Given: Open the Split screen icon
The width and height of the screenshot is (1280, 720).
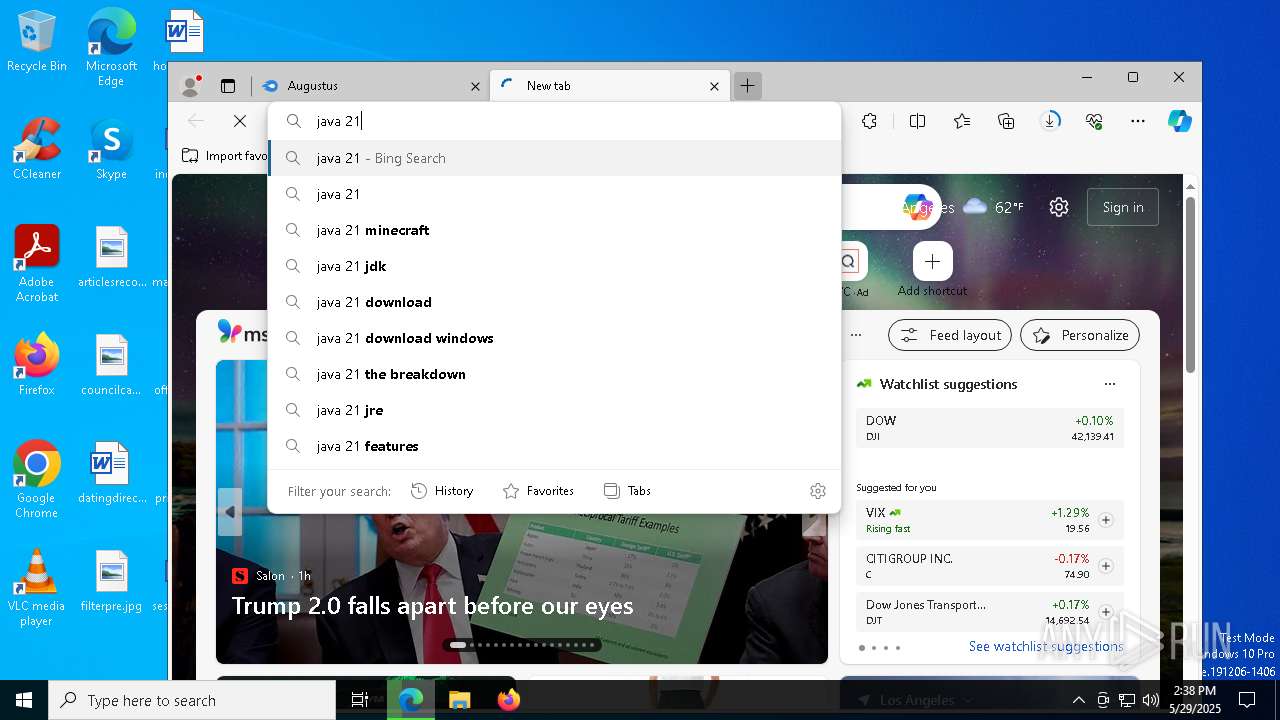Looking at the screenshot, I should pos(917,121).
